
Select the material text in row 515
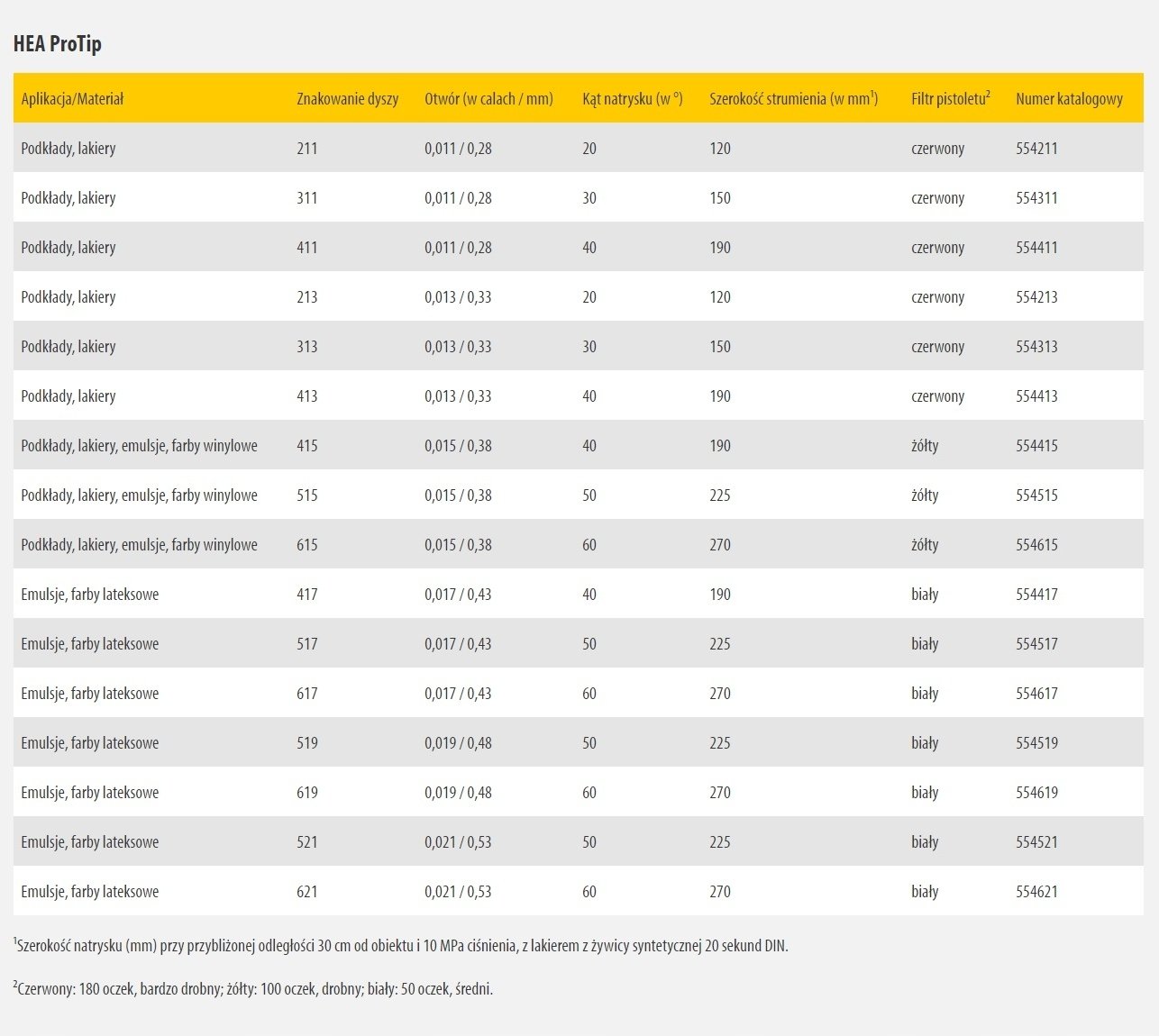[139, 495]
